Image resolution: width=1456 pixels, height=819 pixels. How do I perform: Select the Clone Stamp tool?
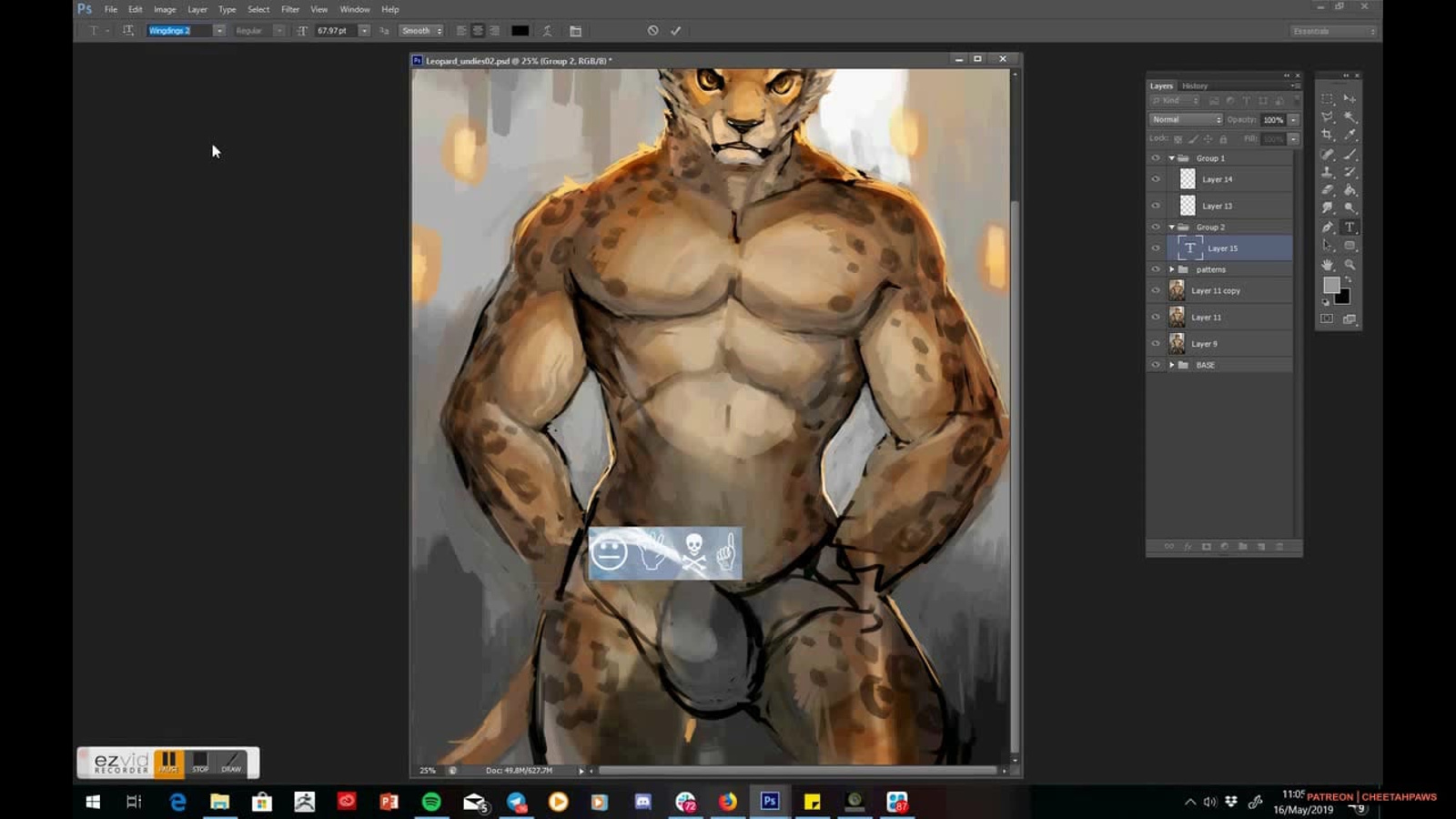click(x=1328, y=172)
